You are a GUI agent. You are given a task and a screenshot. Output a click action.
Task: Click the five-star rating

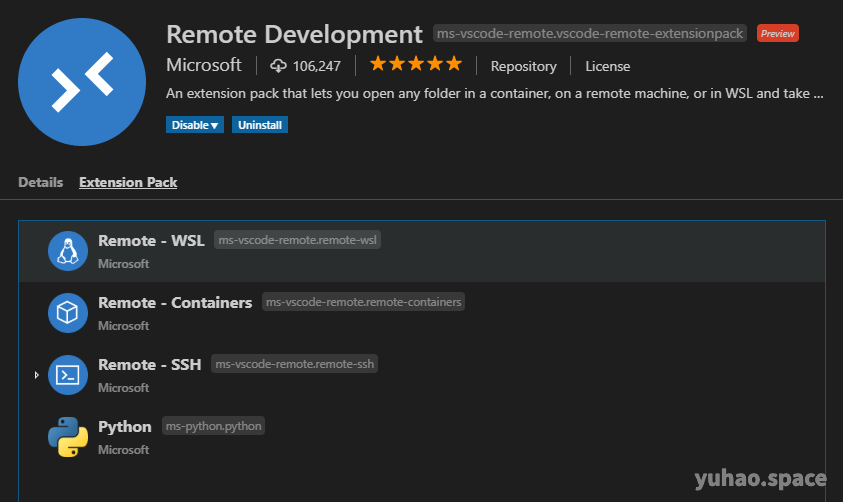[x=416, y=64]
